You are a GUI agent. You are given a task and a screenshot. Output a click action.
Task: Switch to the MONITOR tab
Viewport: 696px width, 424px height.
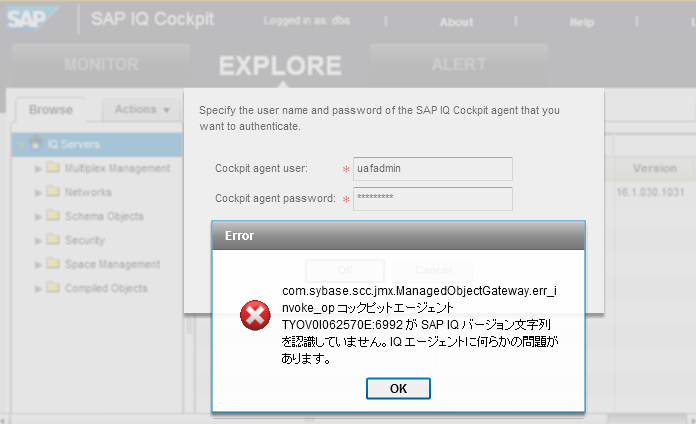tap(101, 65)
